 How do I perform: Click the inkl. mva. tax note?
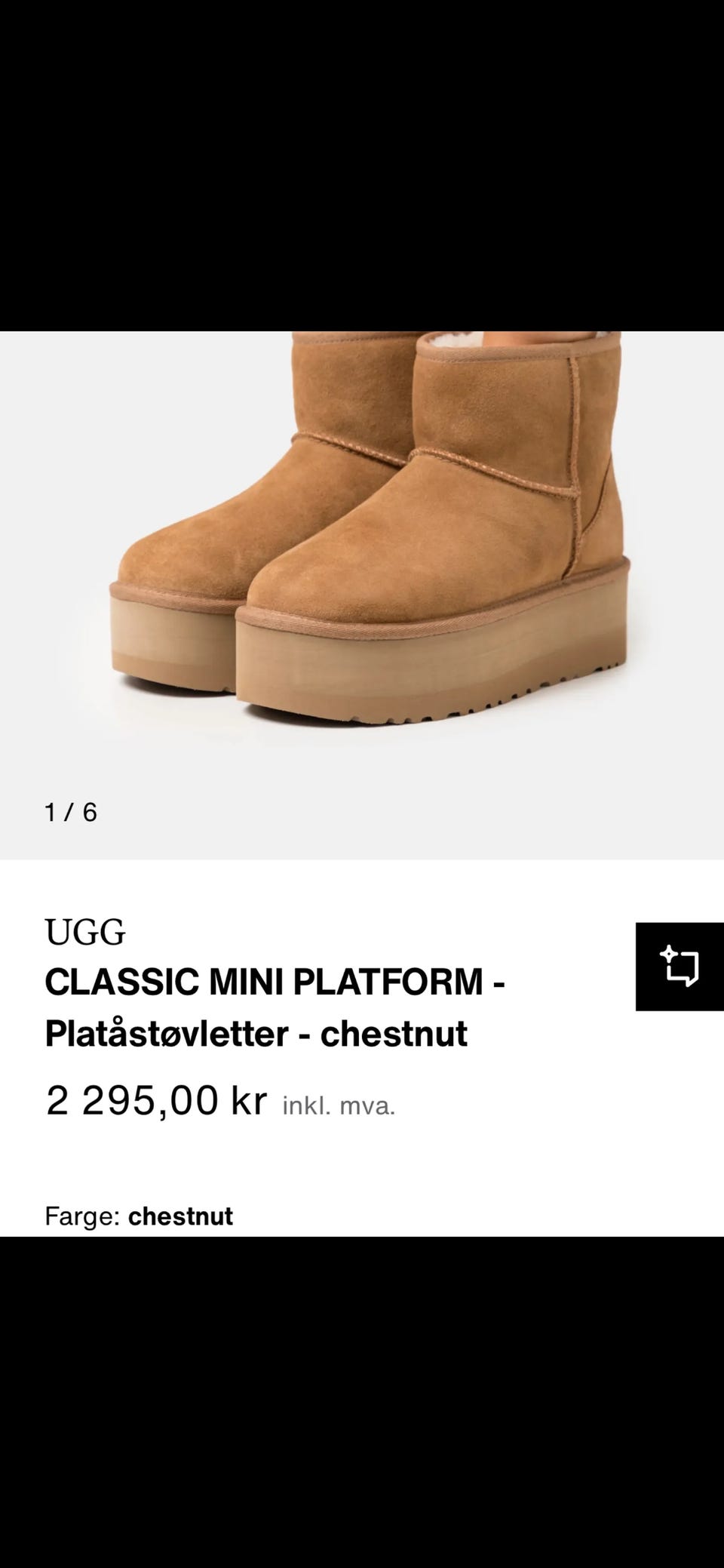339,1106
